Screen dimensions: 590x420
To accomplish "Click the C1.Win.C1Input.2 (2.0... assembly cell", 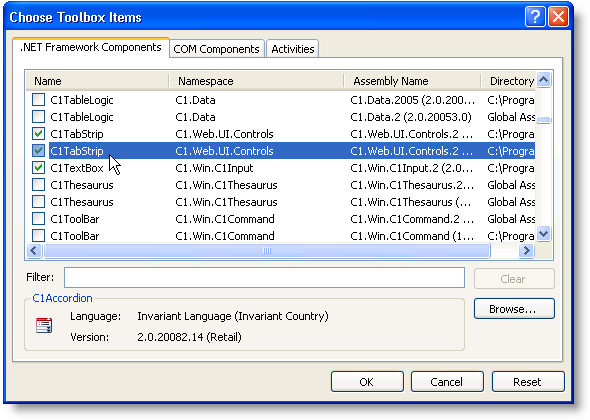I will [412, 168].
